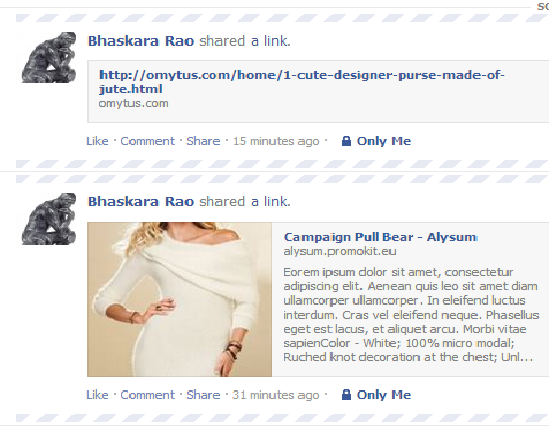Open the cute-designer-purse-made-of-jute URL
This screenshot has width=549, height=434.
click(x=302, y=82)
